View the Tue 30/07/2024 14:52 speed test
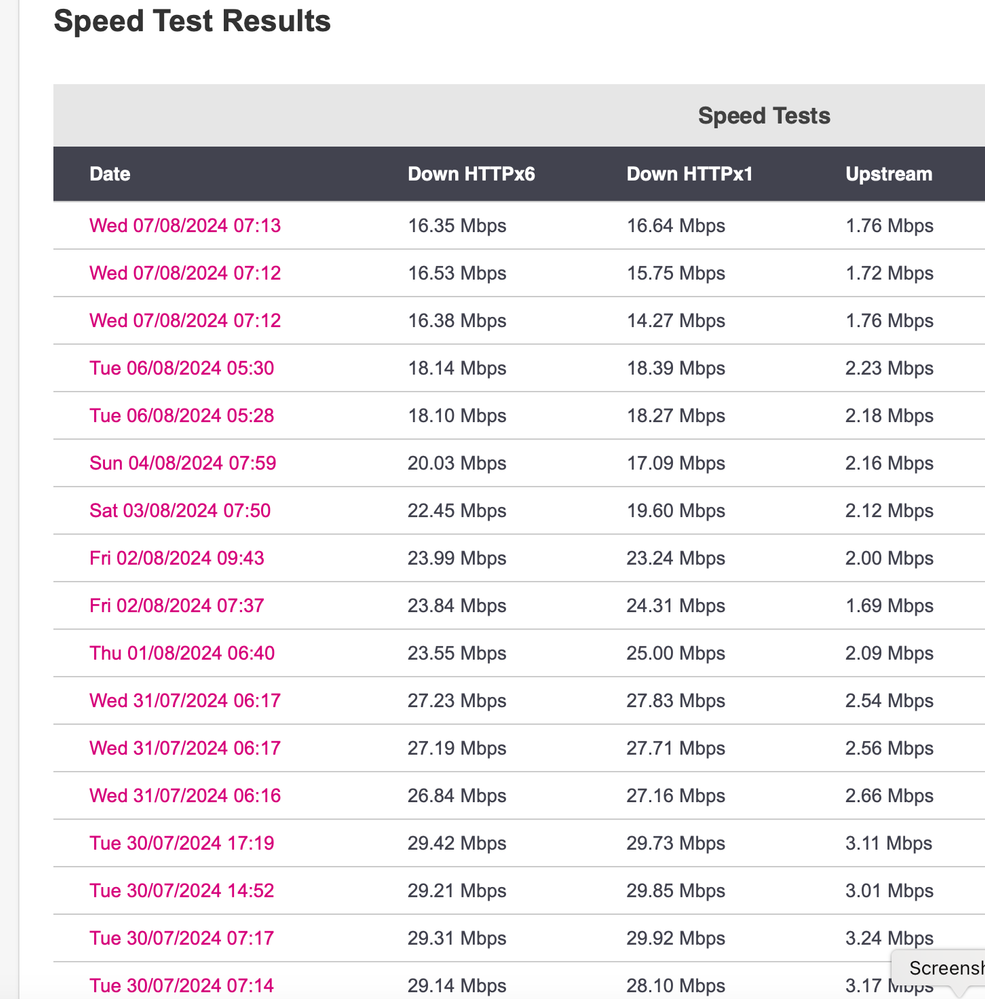The width and height of the screenshot is (985, 999). [x=181, y=891]
